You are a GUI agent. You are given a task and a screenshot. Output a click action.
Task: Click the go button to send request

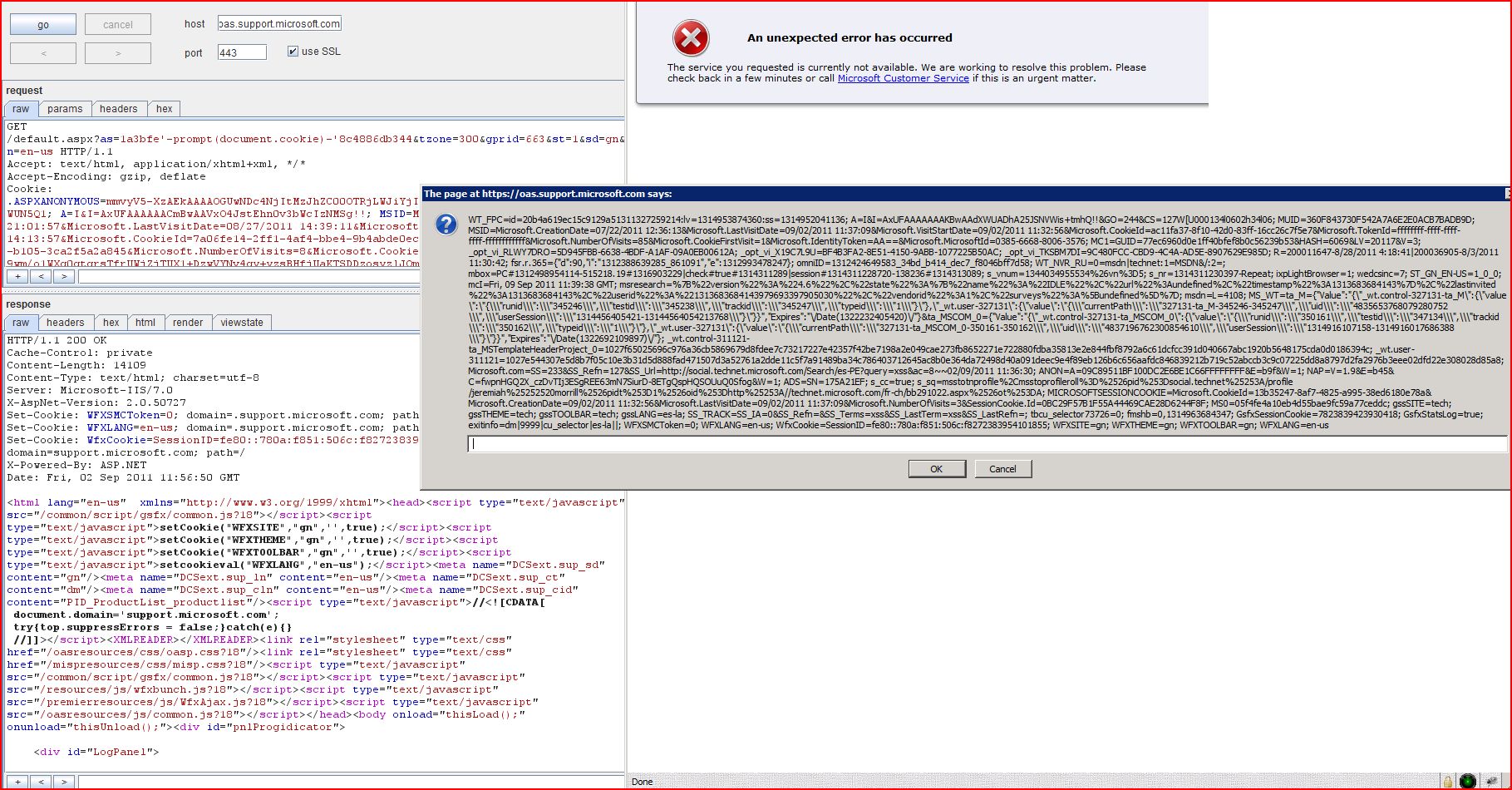(43, 25)
